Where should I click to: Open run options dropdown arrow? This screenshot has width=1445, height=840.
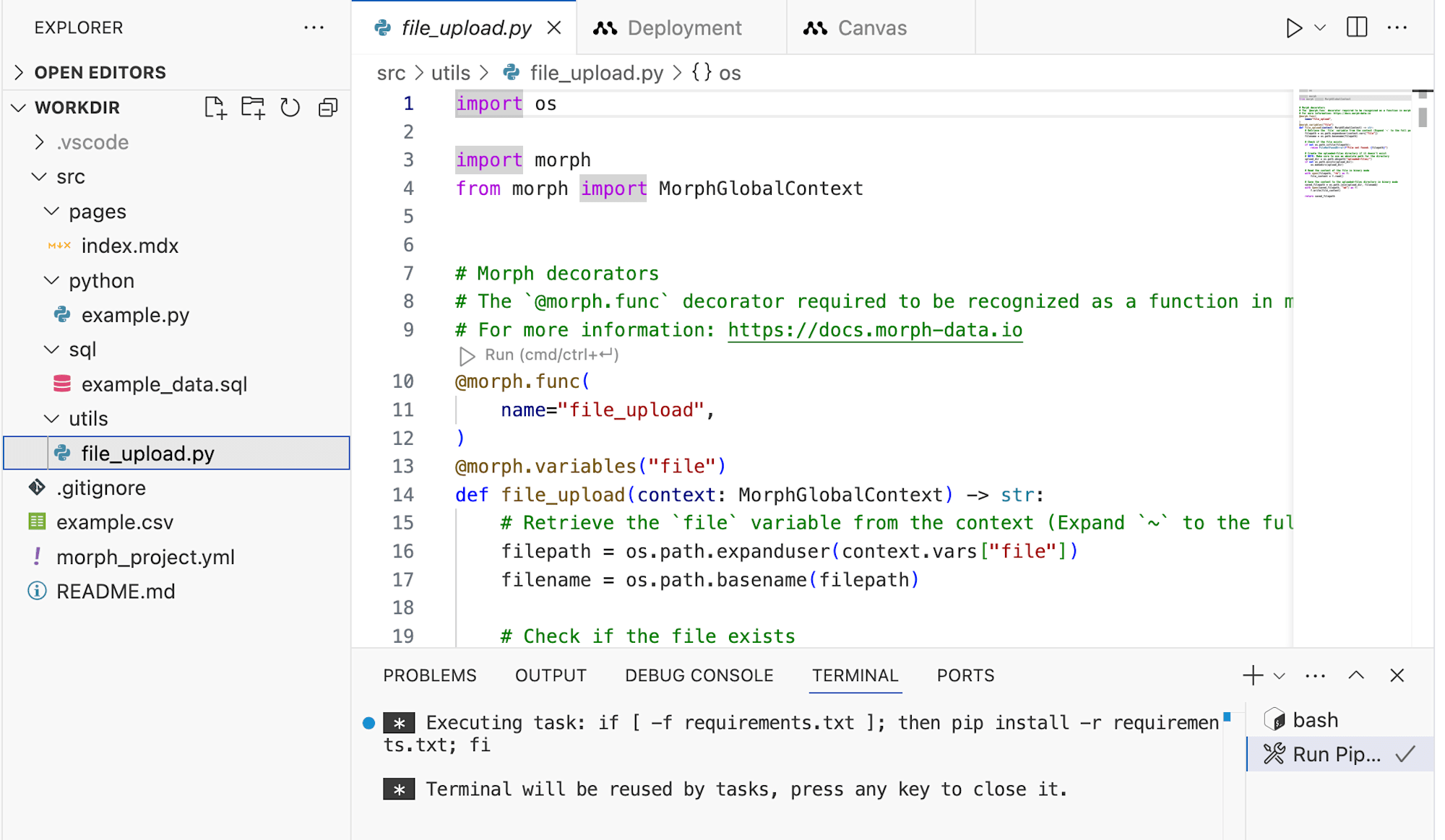(x=1320, y=27)
